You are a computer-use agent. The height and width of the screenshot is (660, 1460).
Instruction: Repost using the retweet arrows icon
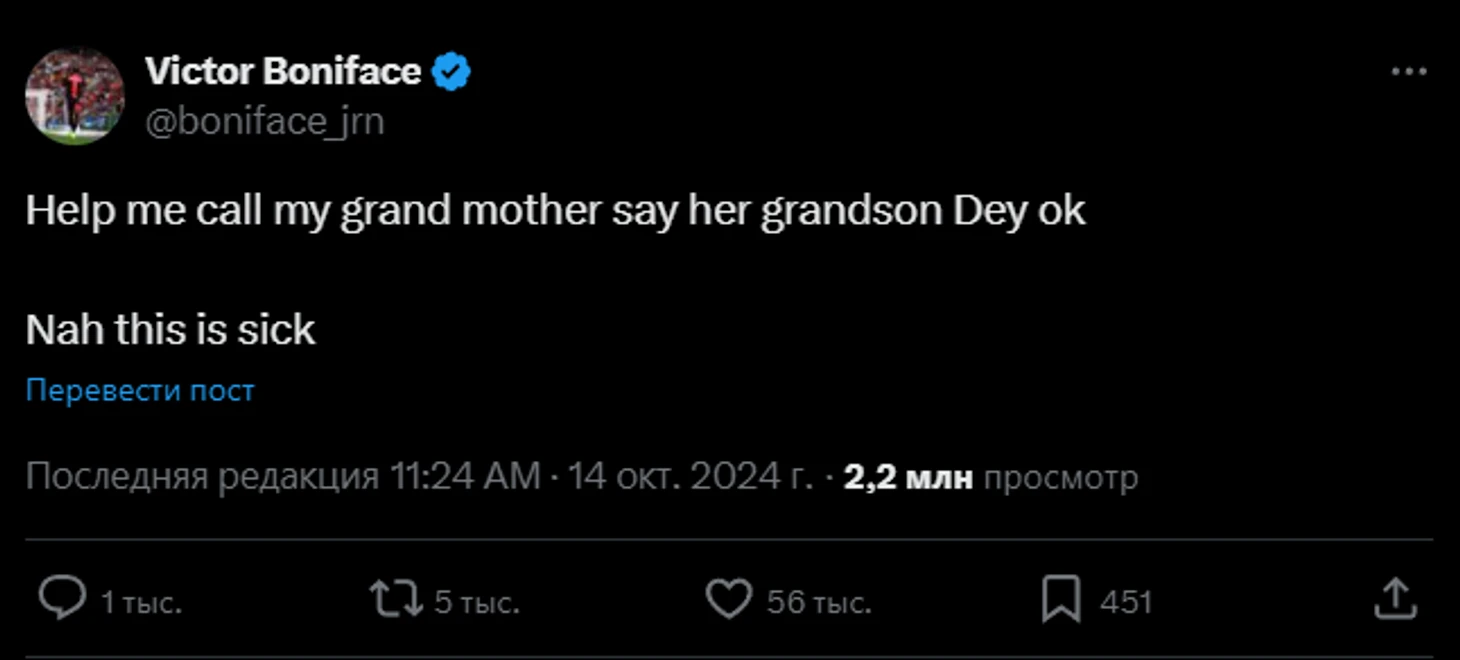point(396,599)
